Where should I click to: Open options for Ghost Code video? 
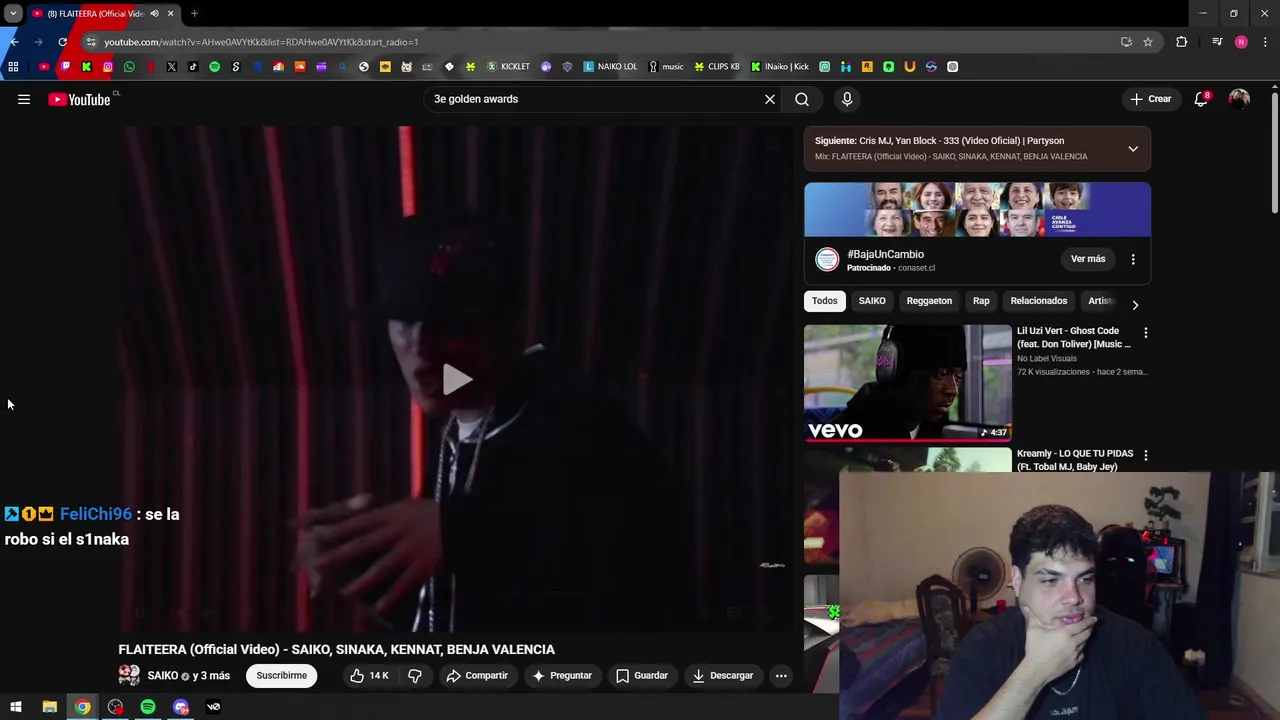[x=1146, y=332]
